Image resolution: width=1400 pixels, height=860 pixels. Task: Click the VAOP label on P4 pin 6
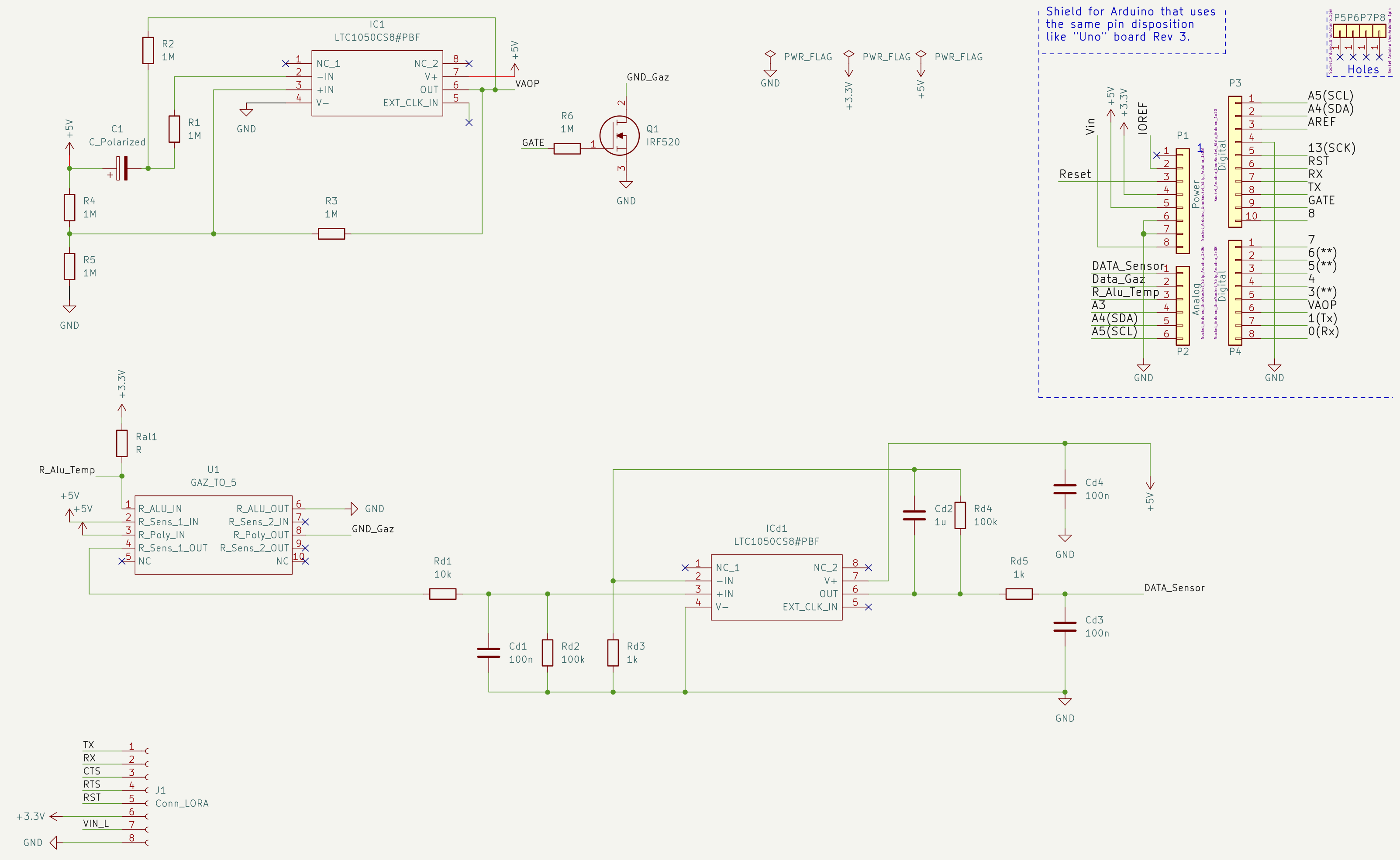[1322, 305]
